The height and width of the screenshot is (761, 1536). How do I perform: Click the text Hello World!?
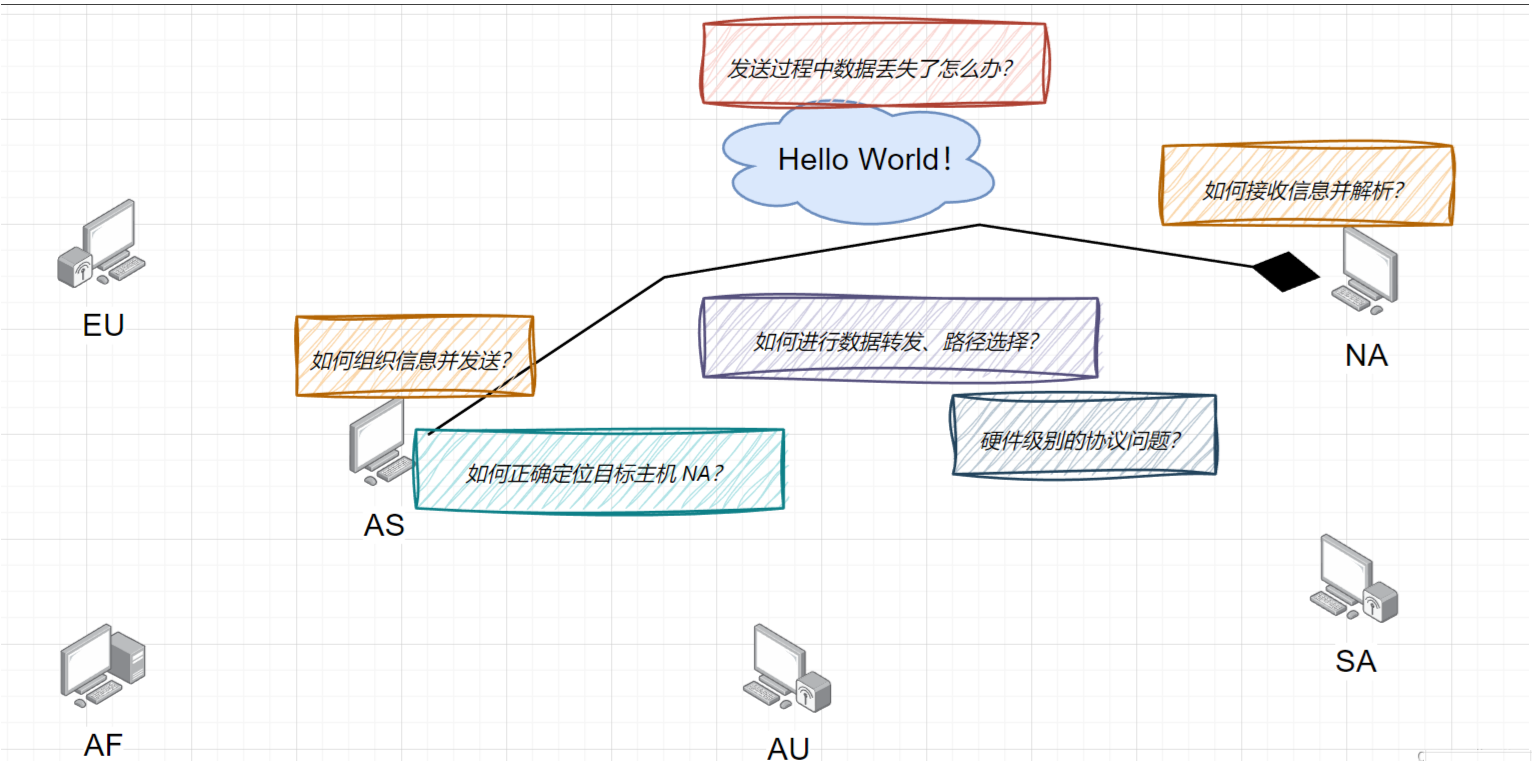click(x=865, y=159)
